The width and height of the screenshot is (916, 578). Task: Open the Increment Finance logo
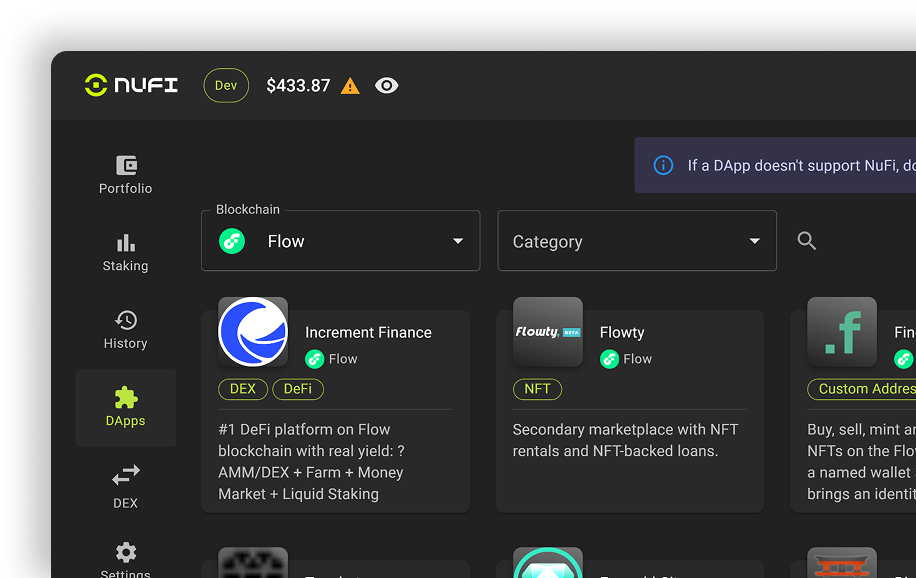253,332
